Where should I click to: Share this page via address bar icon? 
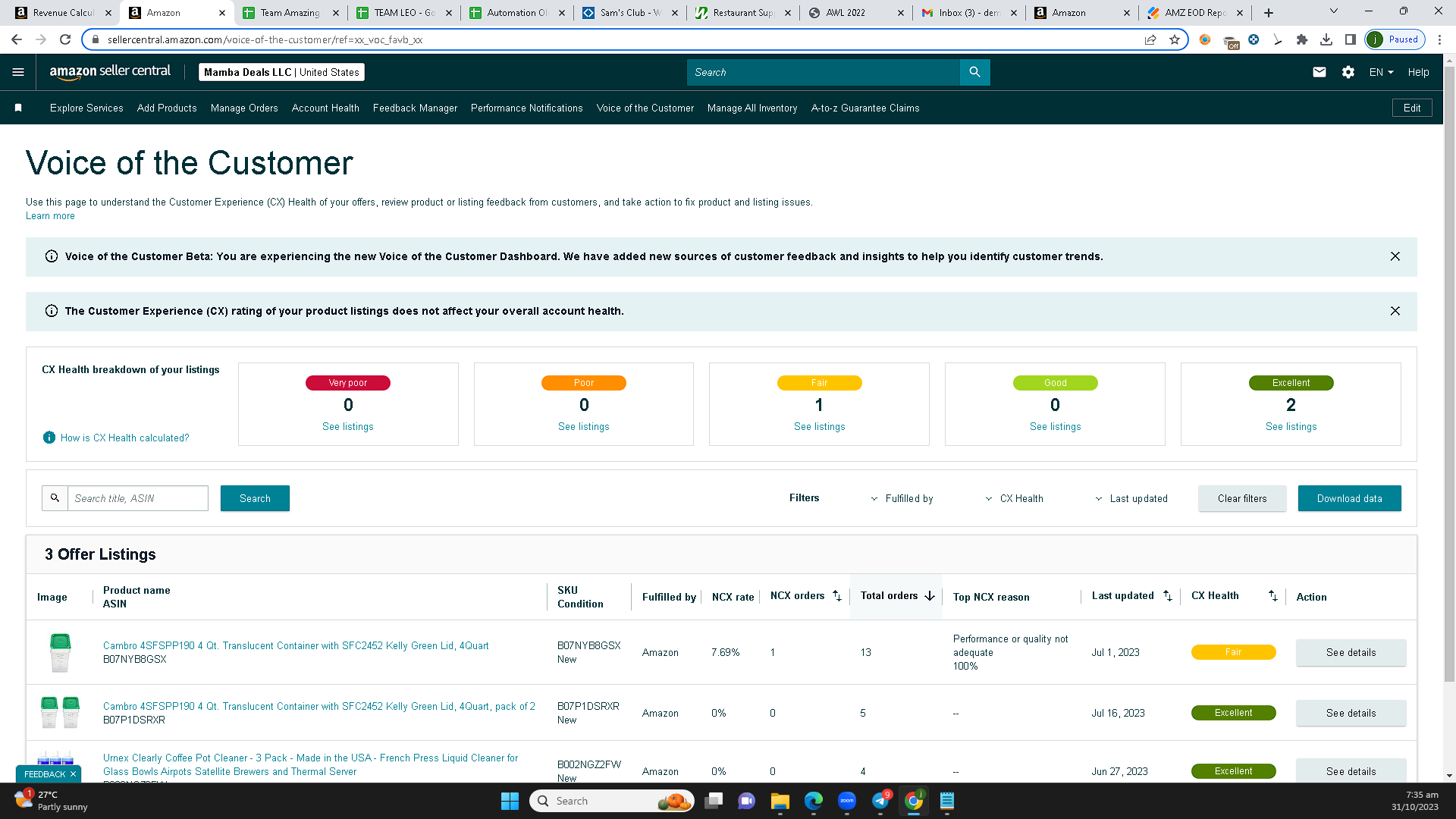click(1150, 39)
